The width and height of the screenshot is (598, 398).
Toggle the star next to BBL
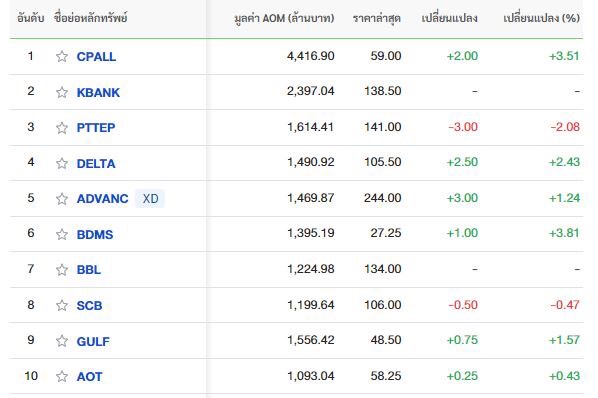(62, 270)
